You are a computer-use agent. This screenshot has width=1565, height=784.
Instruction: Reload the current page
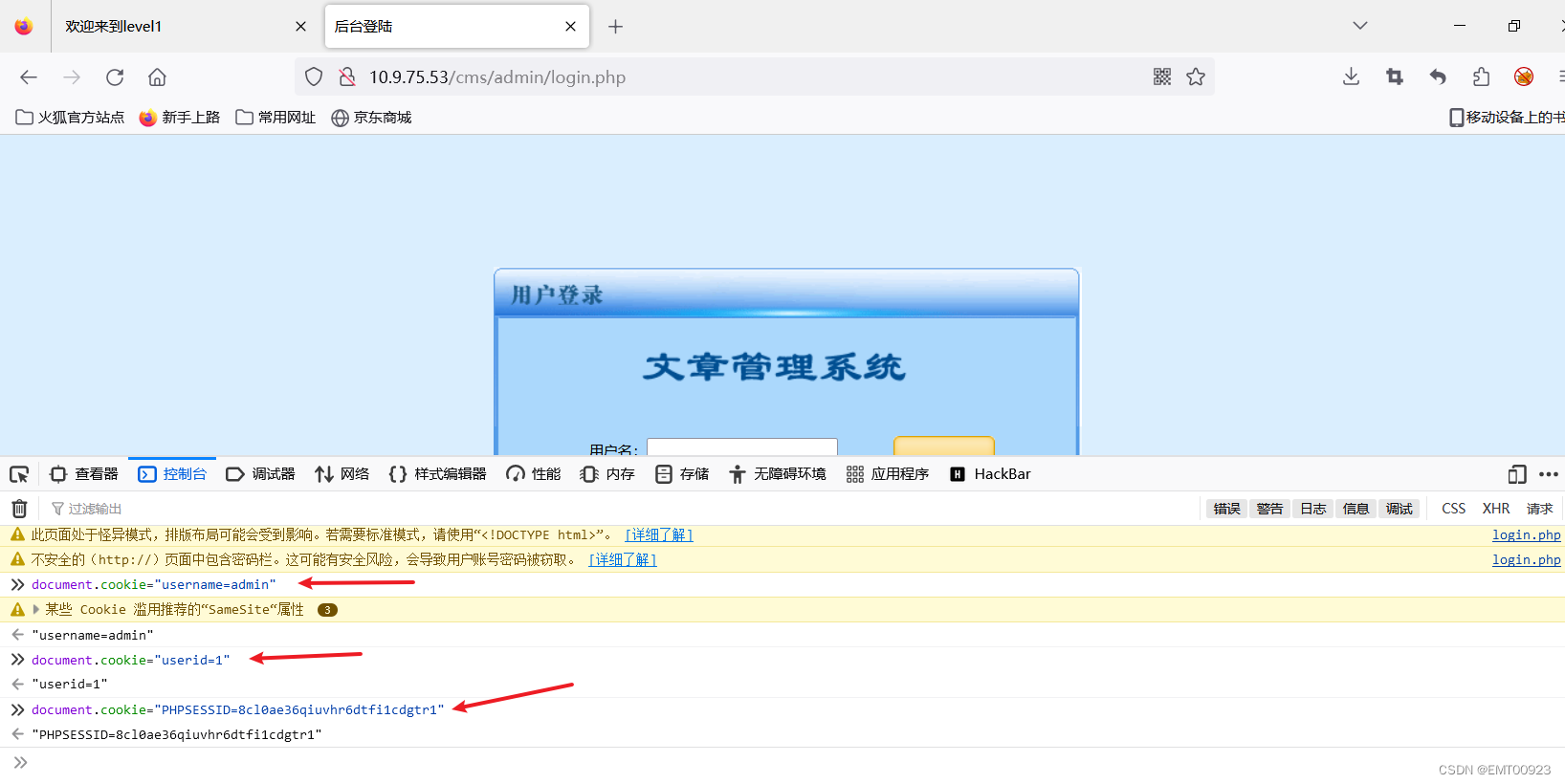(x=115, y=77)
